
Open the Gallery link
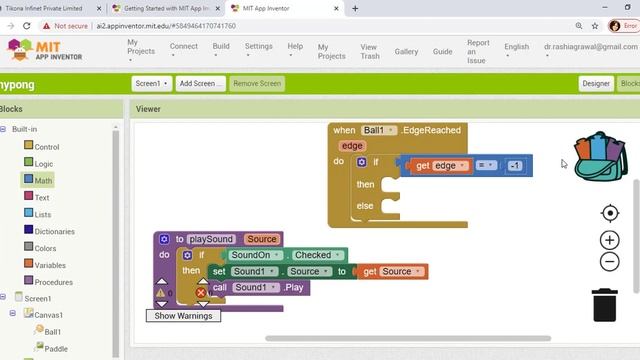406,51
